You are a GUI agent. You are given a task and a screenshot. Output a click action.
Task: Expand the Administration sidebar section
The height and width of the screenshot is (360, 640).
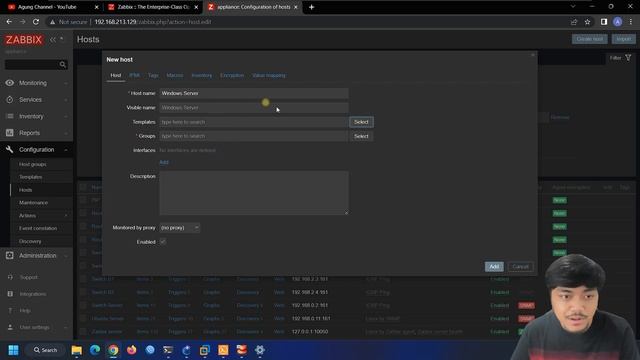pos(36,256)
